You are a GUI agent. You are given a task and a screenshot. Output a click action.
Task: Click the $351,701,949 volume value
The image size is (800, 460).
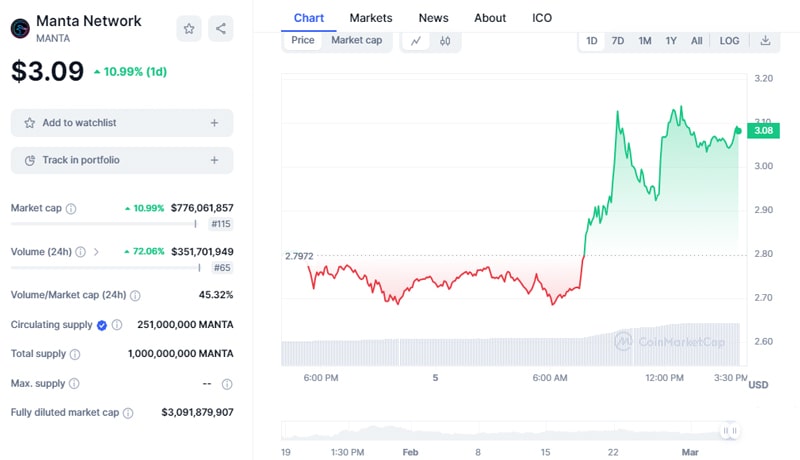[x=202, y=251]
